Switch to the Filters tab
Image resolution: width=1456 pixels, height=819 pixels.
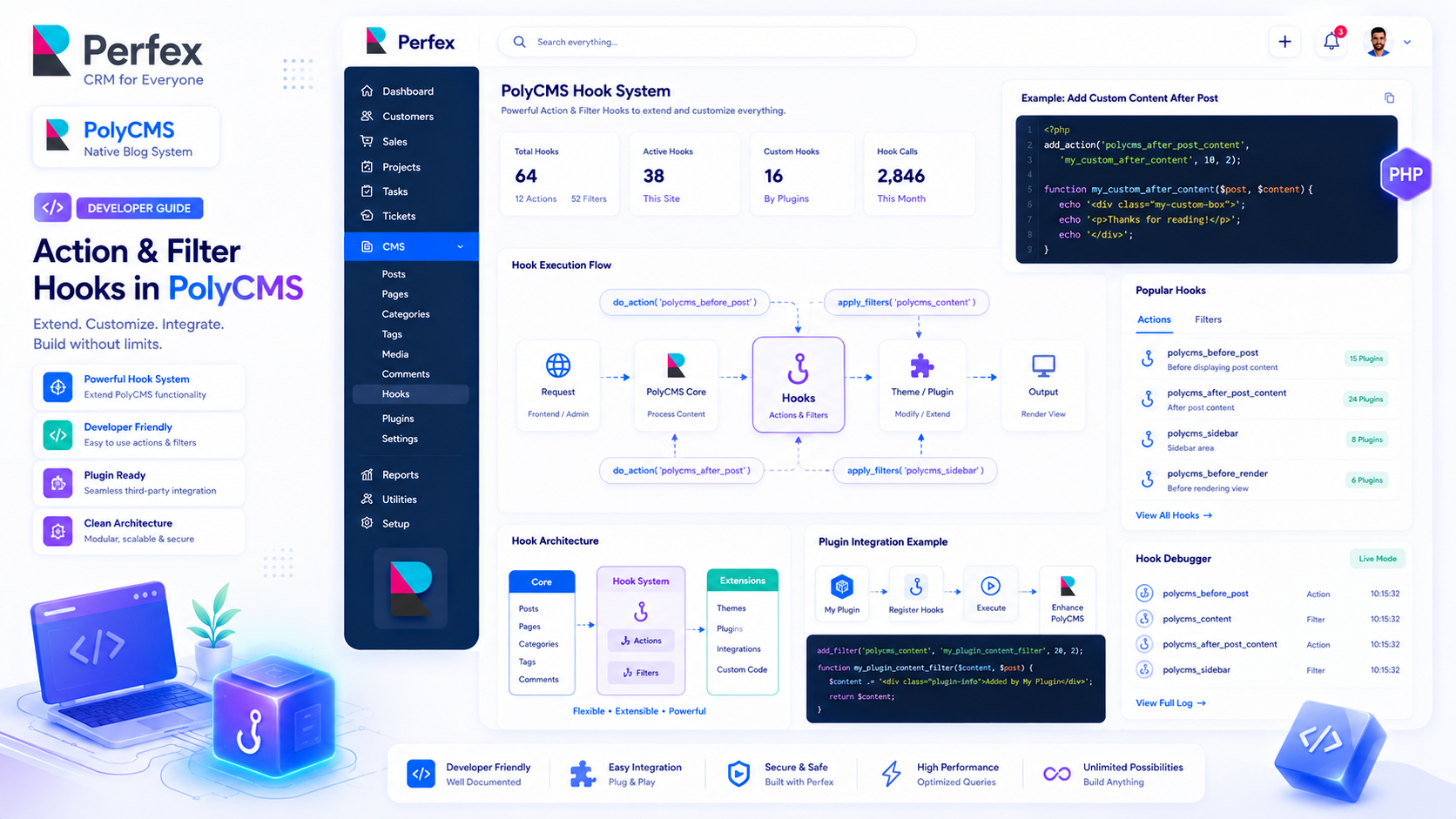(1208, 320)
